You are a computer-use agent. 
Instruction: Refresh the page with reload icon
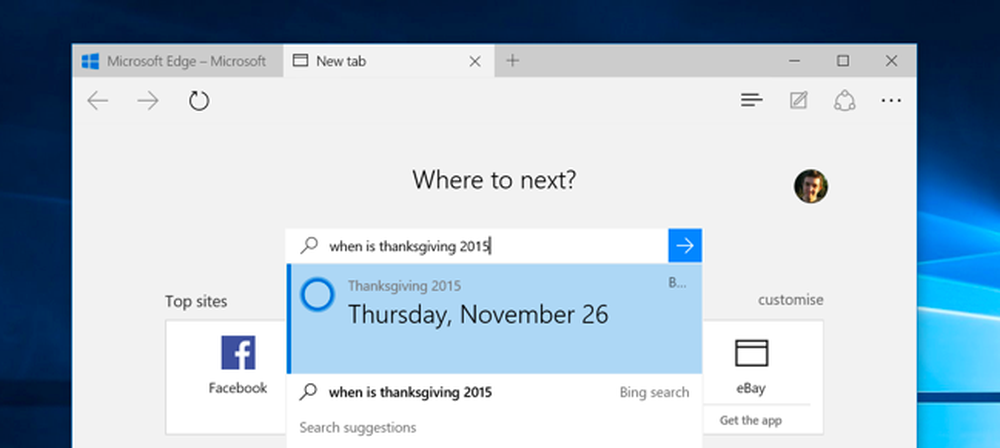click(199, 101)
